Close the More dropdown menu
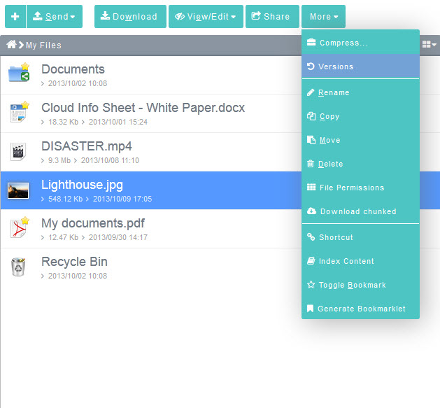Screen dimensions: 440x408 pyautogui.click(x=323, y=16)
